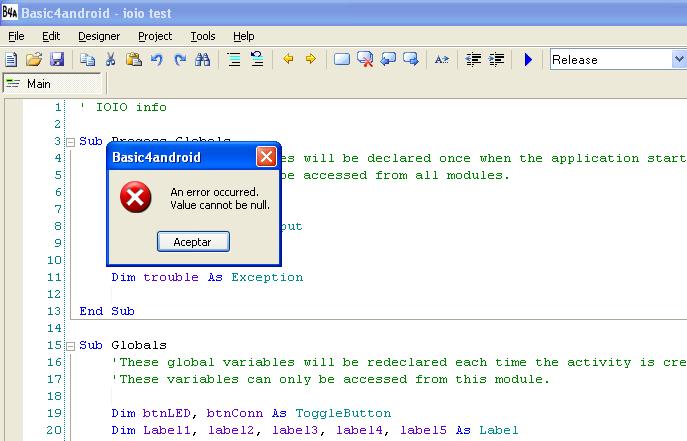Click the uncomment lines icon
Screen dimensions: 687x441
pyautogui.click(x=257, y=59)
